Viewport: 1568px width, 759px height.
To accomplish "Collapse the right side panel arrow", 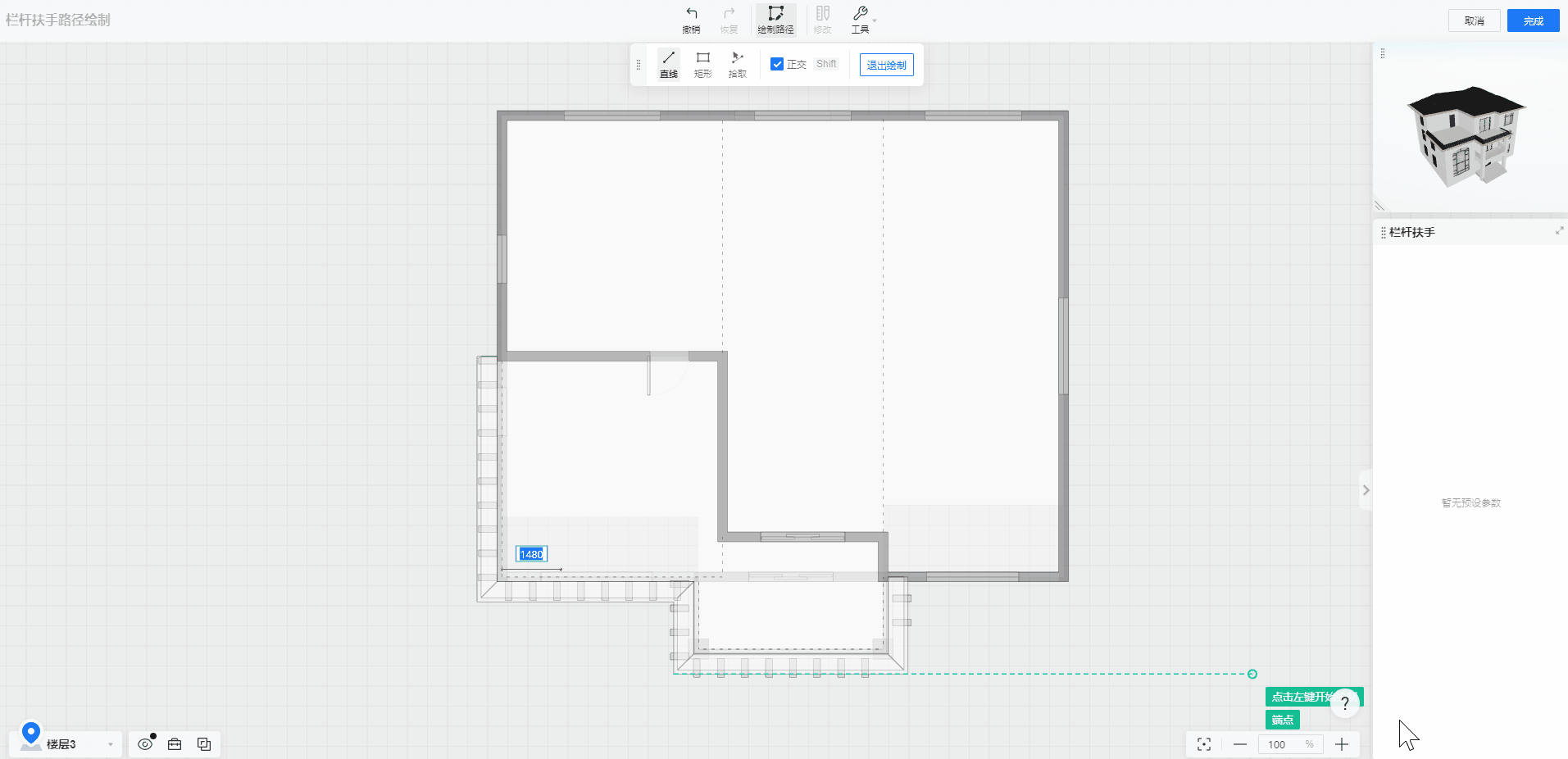I will point(1366,490).
